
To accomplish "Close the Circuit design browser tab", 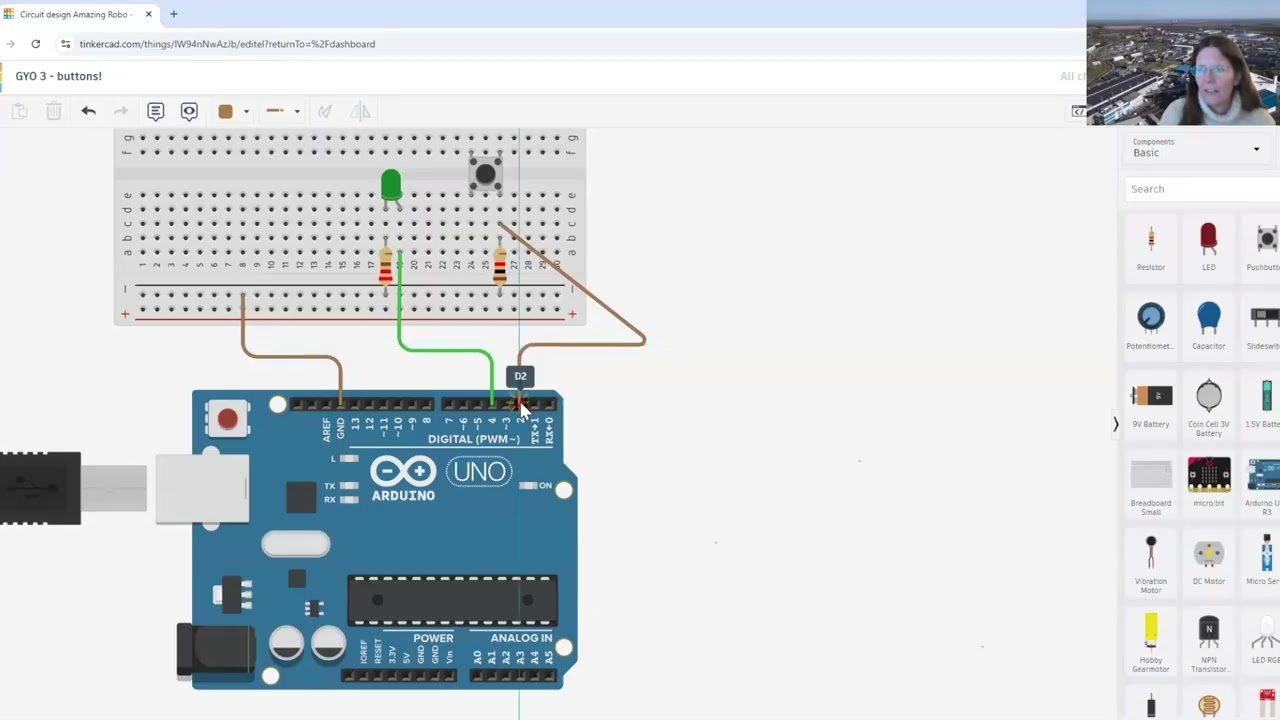I will 148,14.
